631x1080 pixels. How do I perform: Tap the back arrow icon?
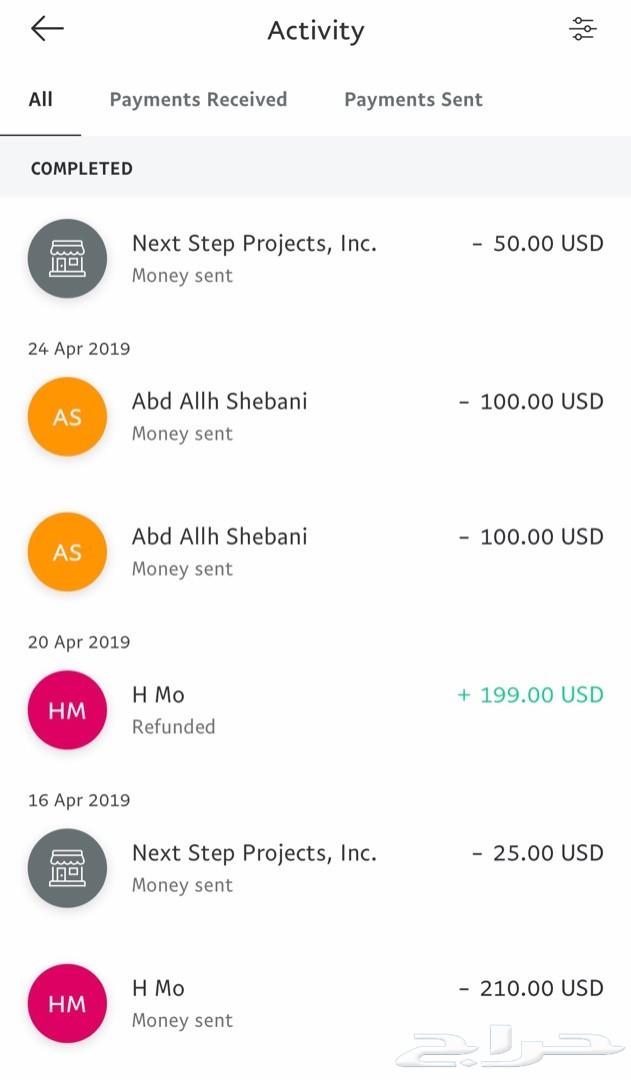click(47, 29)
